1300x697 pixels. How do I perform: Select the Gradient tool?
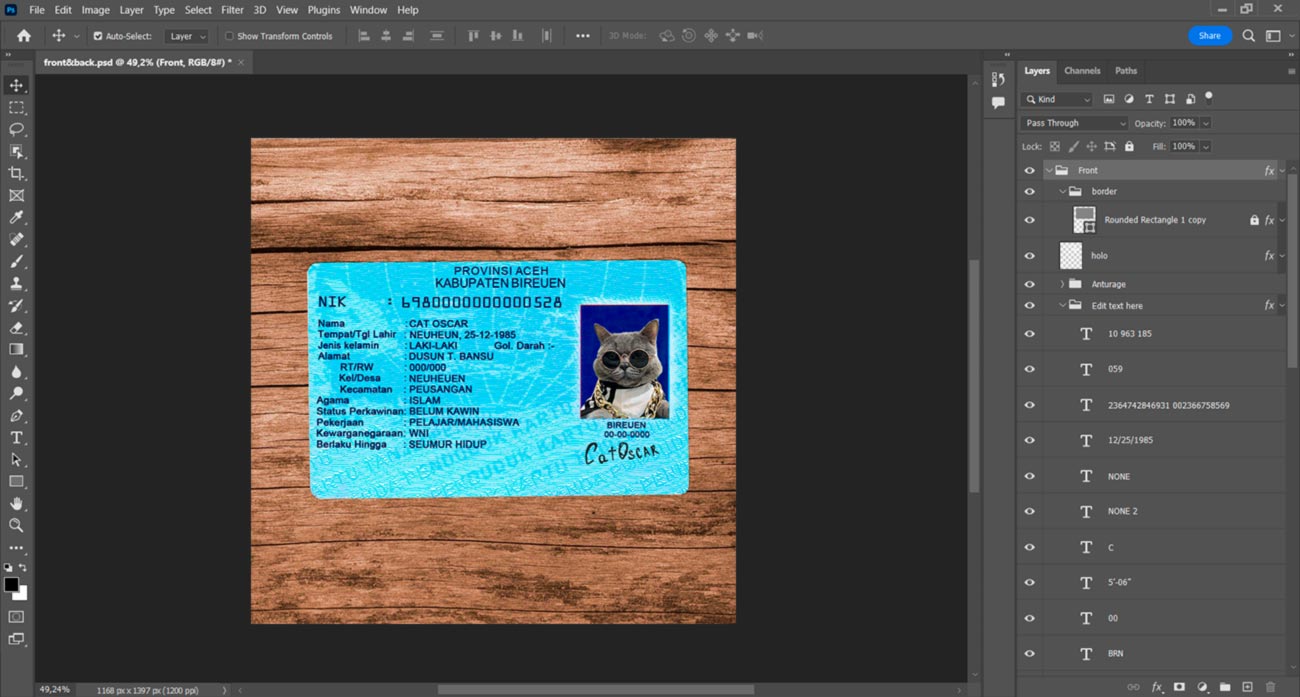pyautogui.click(x=16, y=349)
